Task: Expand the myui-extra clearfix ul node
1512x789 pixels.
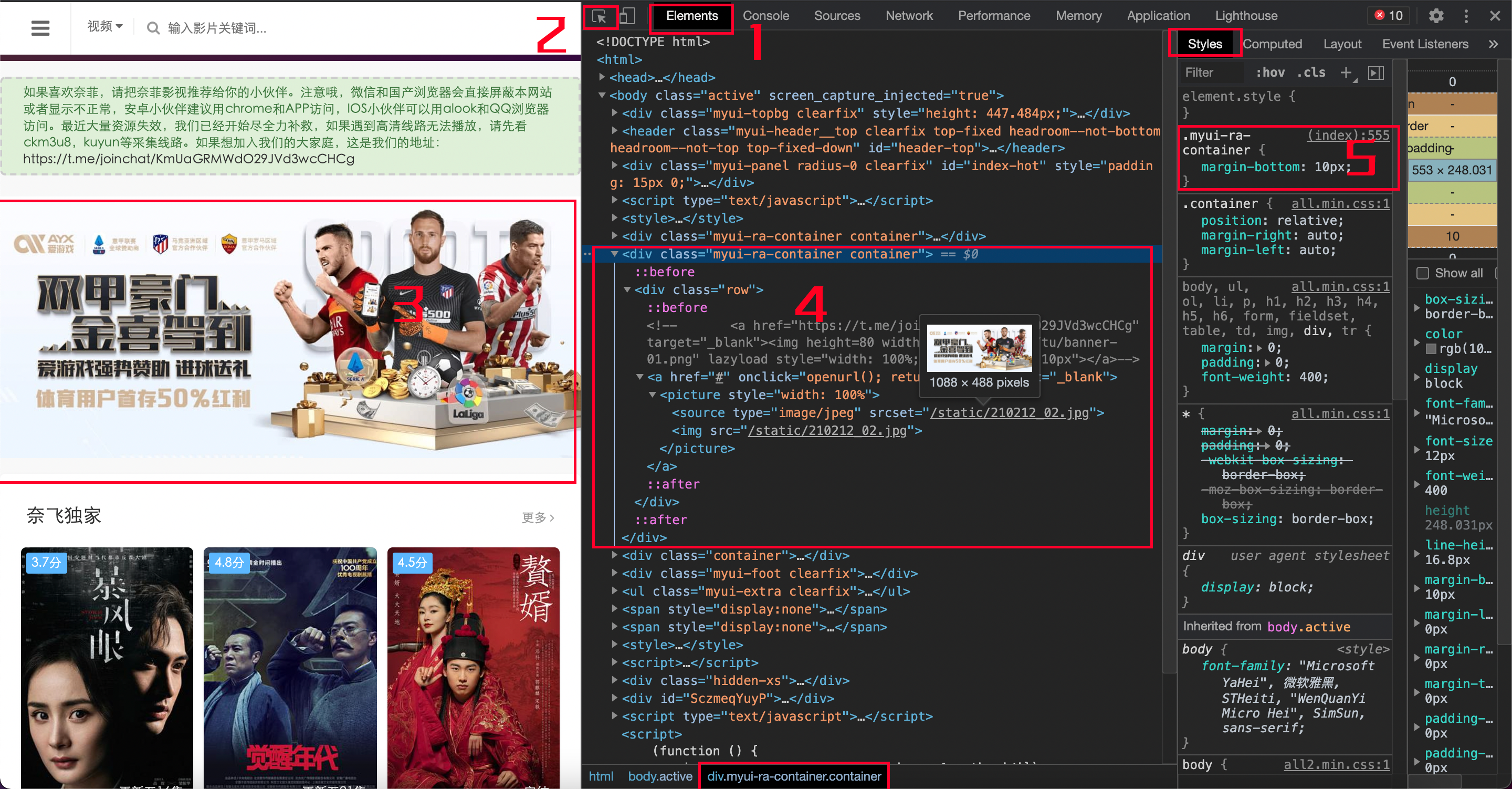Action: click(614, 591)
